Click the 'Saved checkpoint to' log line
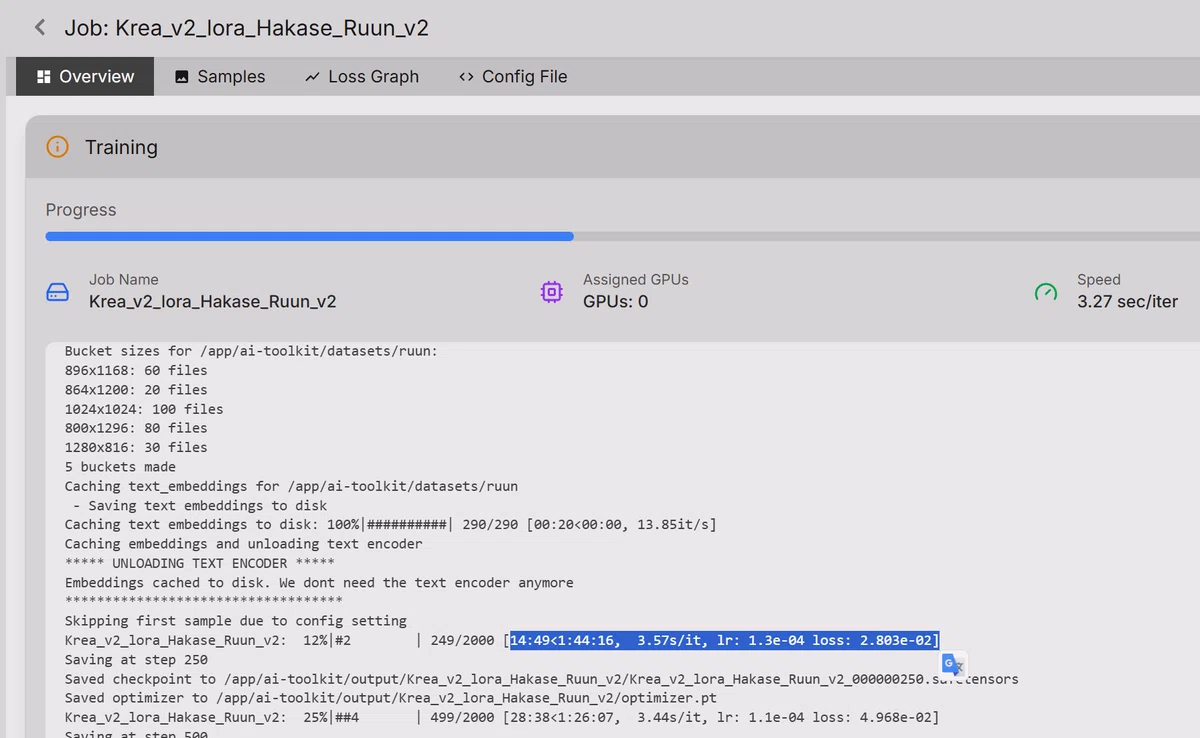 [x=542, y=679]
